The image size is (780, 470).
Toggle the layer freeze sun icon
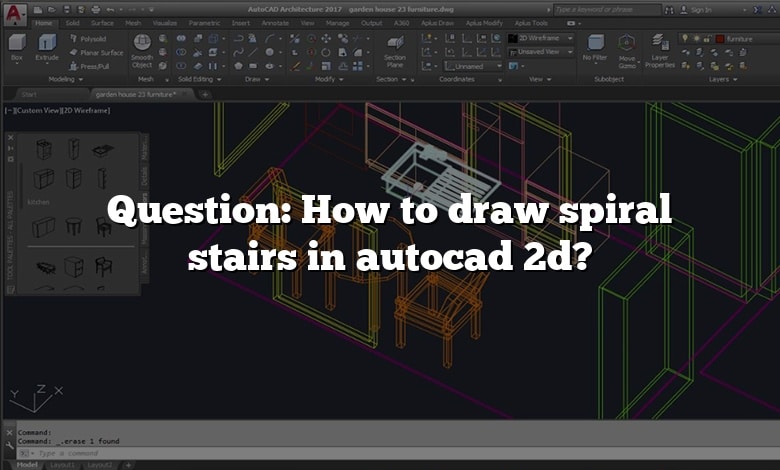695,38
